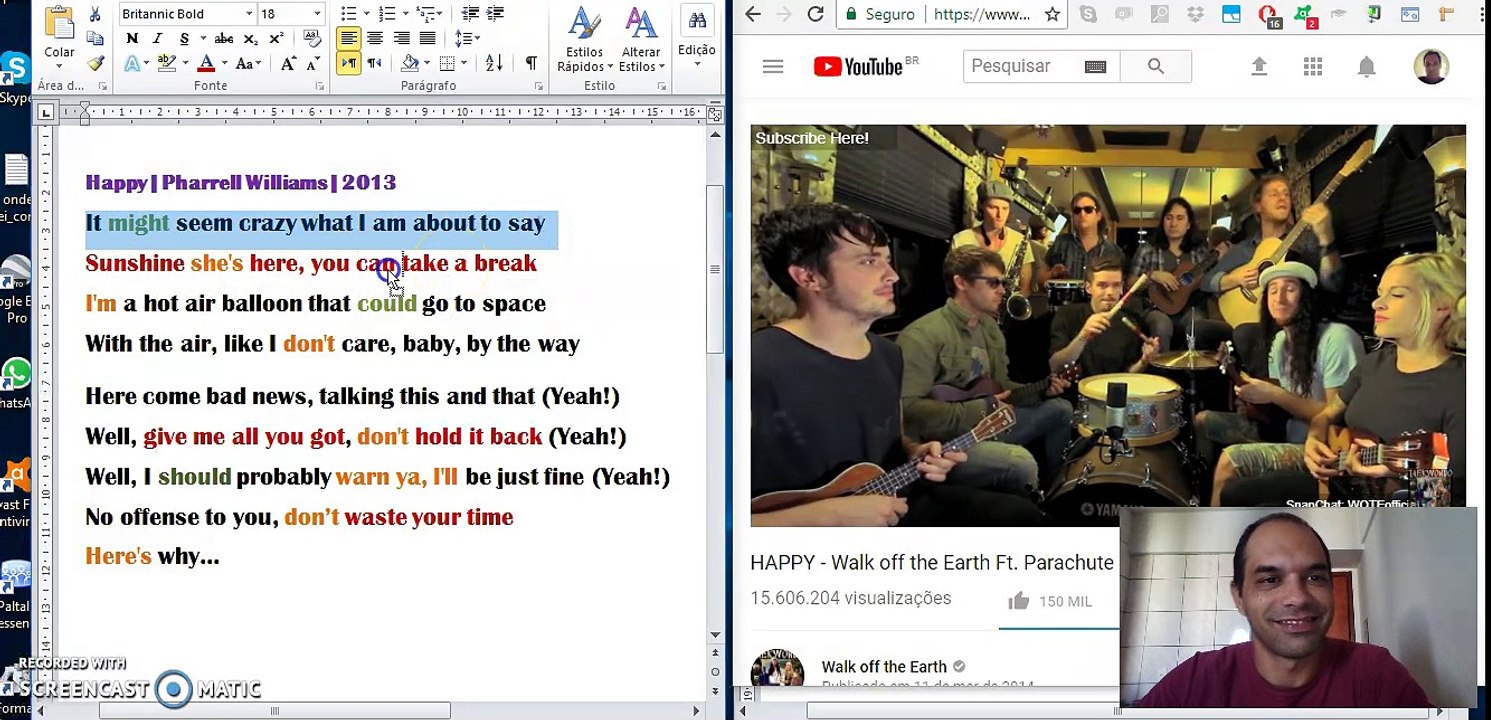Reload the YouTube page in Chrome
1491x720 pixels.
coord(816,14)
